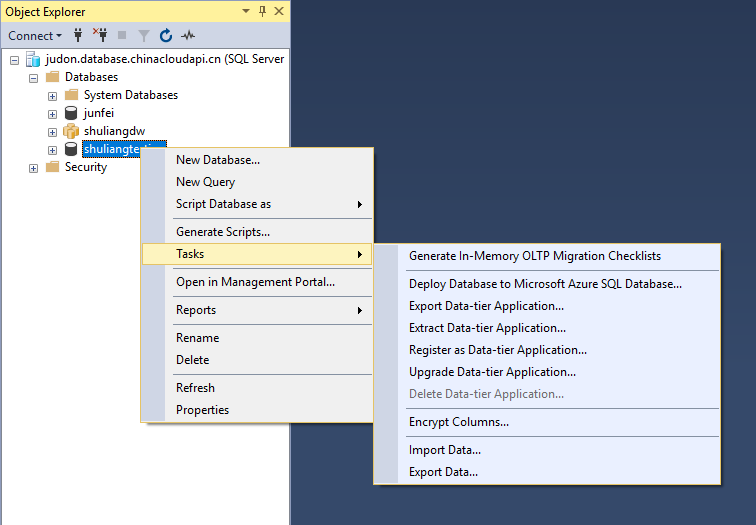Click the server icon for judon.database.chinacloudapi.cn

coord(33,59)
